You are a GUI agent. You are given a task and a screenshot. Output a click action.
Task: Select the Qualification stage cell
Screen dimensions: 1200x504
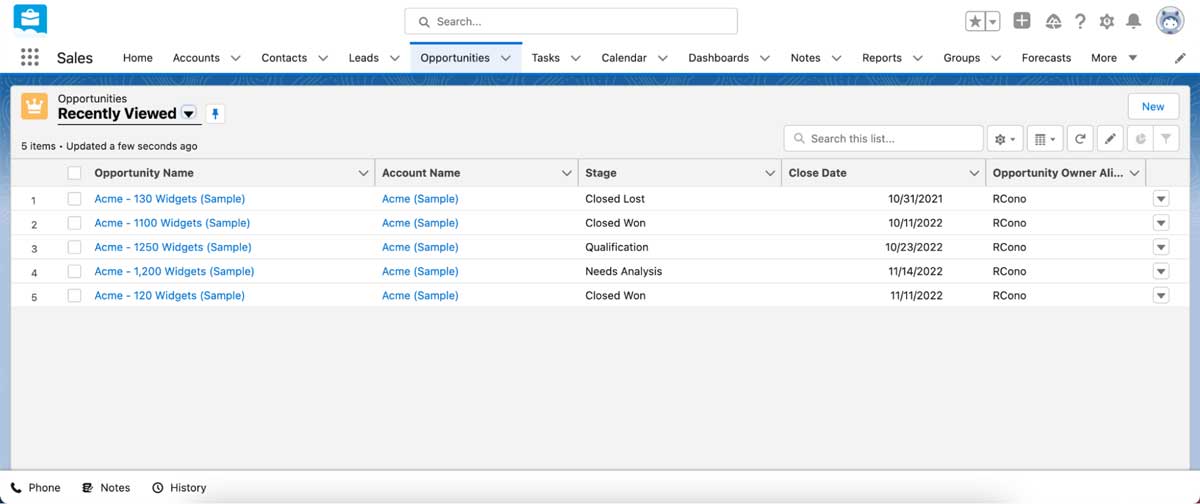[617, 247]
